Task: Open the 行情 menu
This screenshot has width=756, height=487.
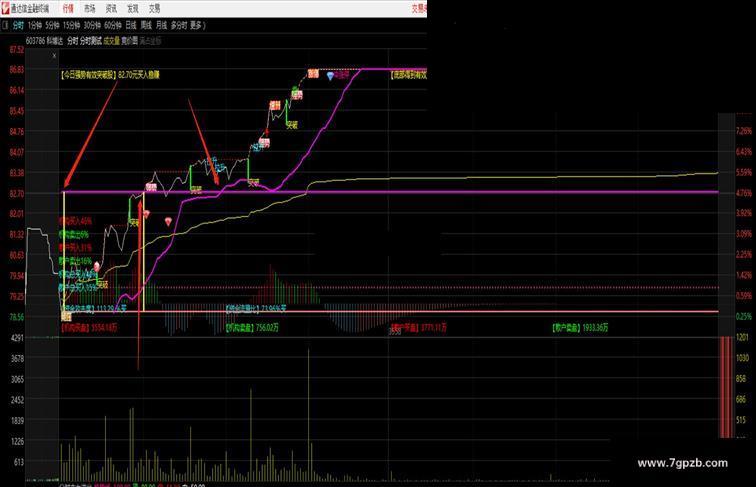Action: pyautogui.click(x=68, y=9)
